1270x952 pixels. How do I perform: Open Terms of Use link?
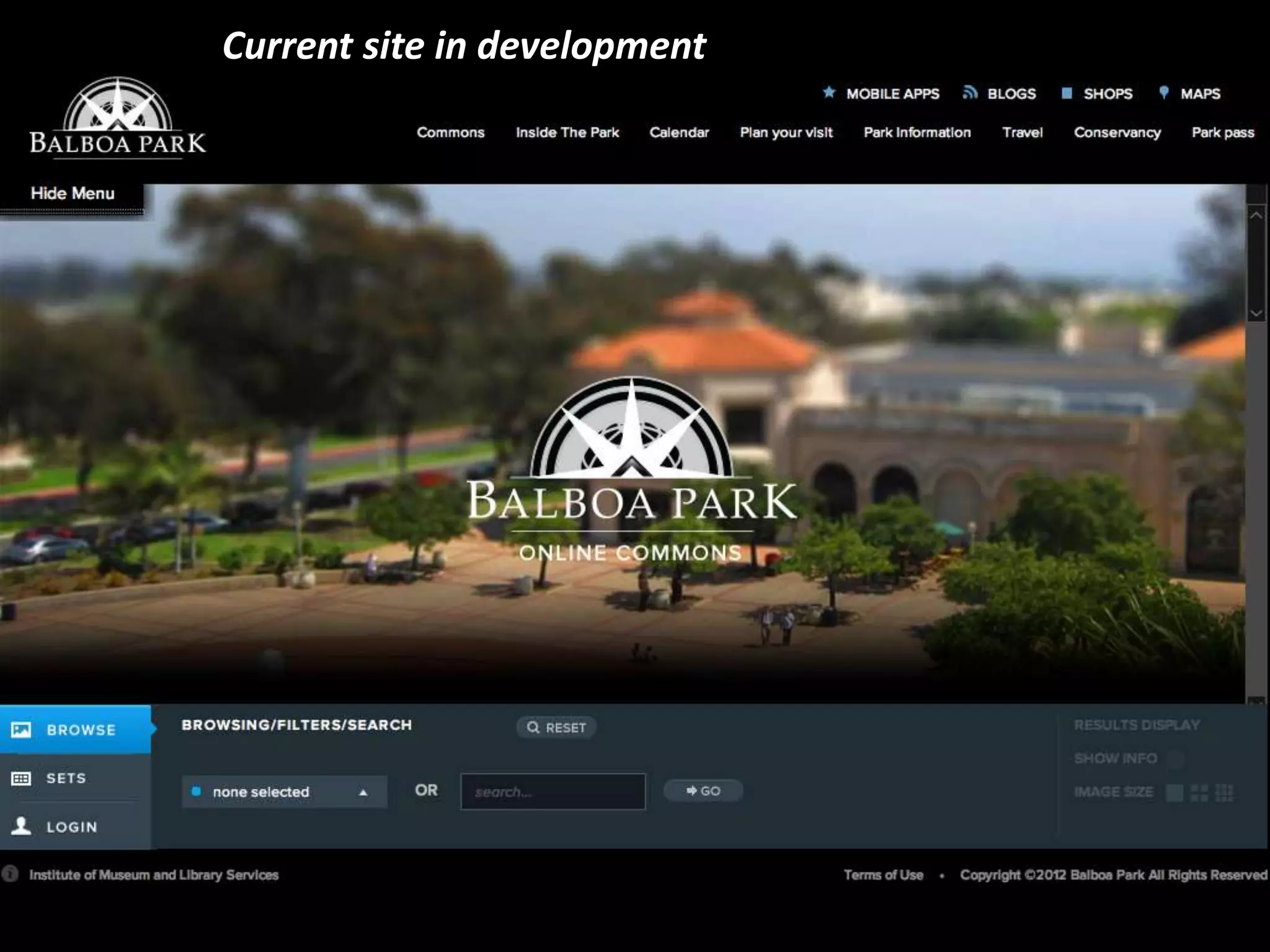[x=883, y=875]
